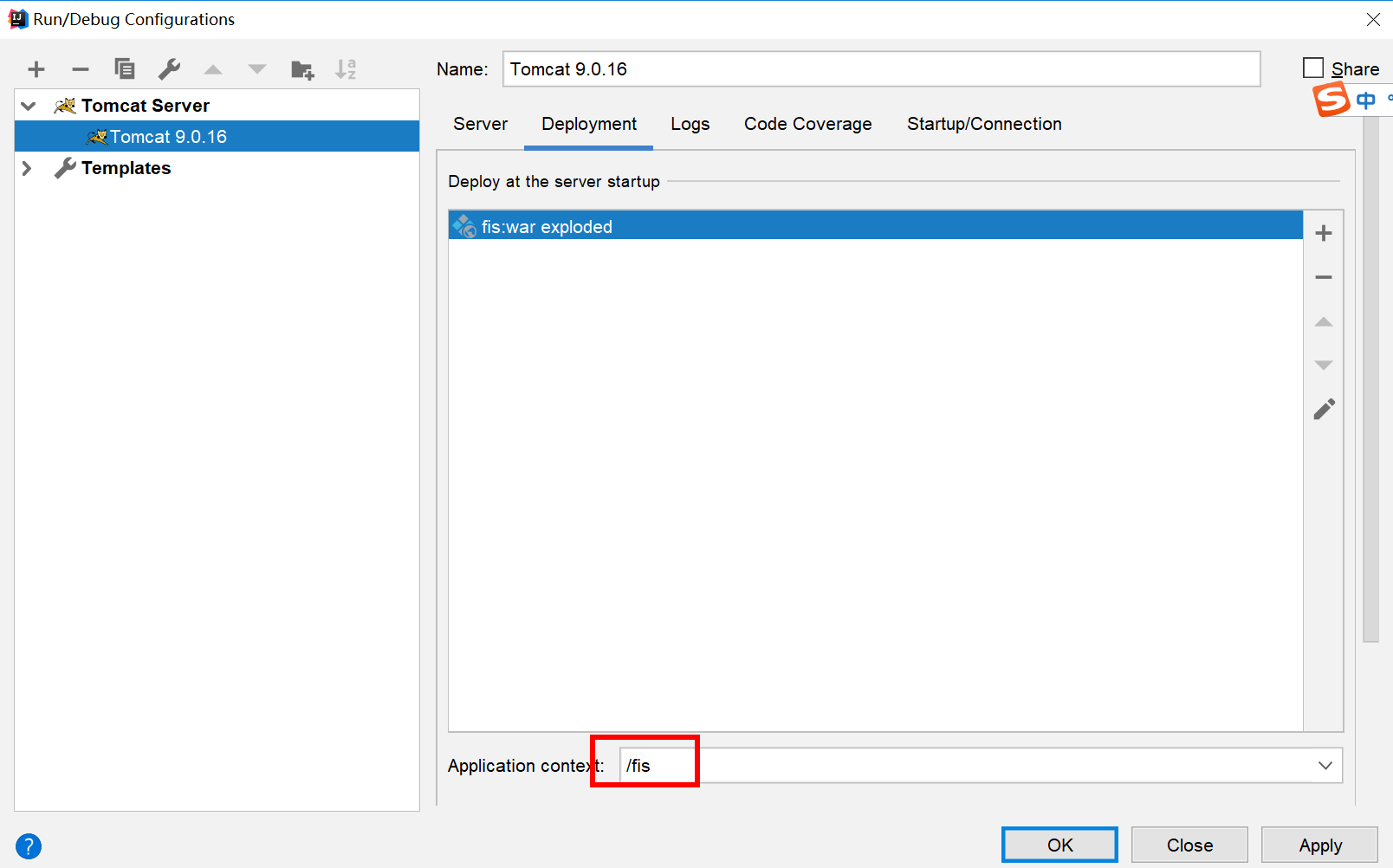Sort configurations alphabetically
Screen dimensions: 1393x868
346,69
